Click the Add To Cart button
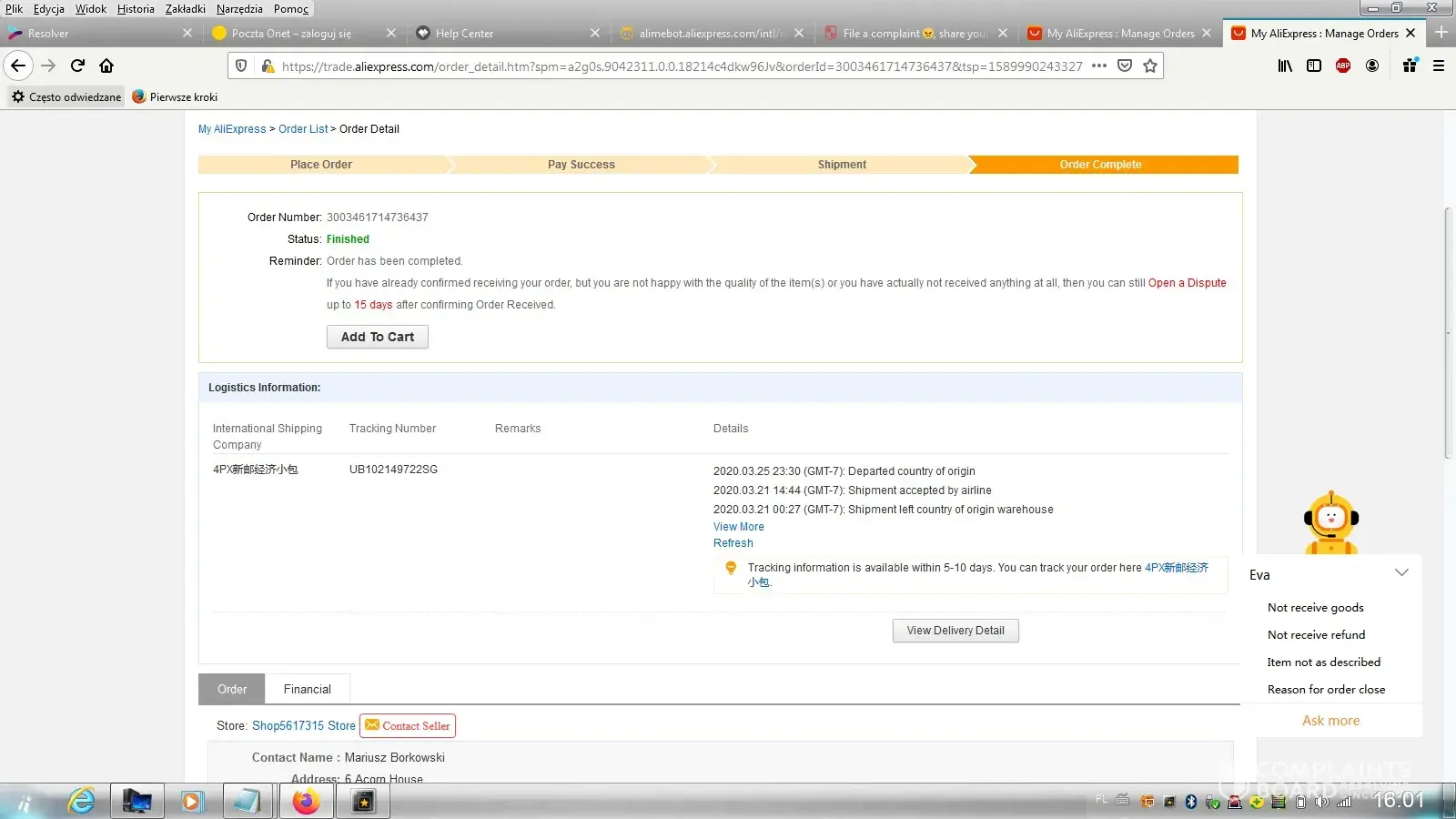The width and height of the screenshot is (1456, 819). 377,337
